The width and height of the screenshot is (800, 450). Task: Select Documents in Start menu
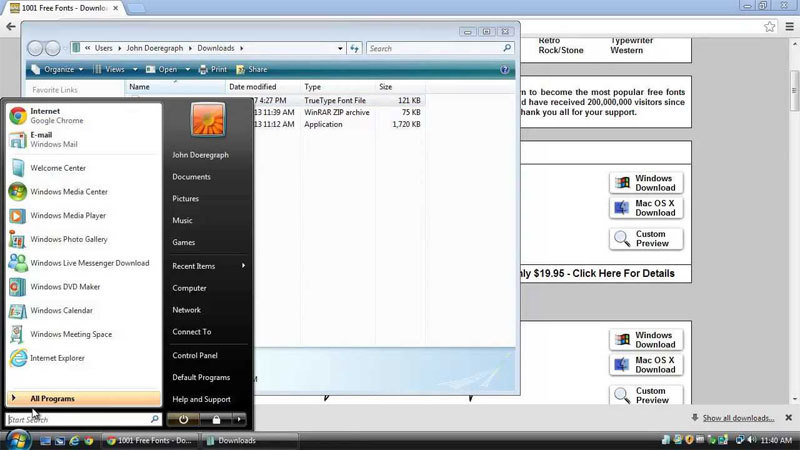point(191,177)
